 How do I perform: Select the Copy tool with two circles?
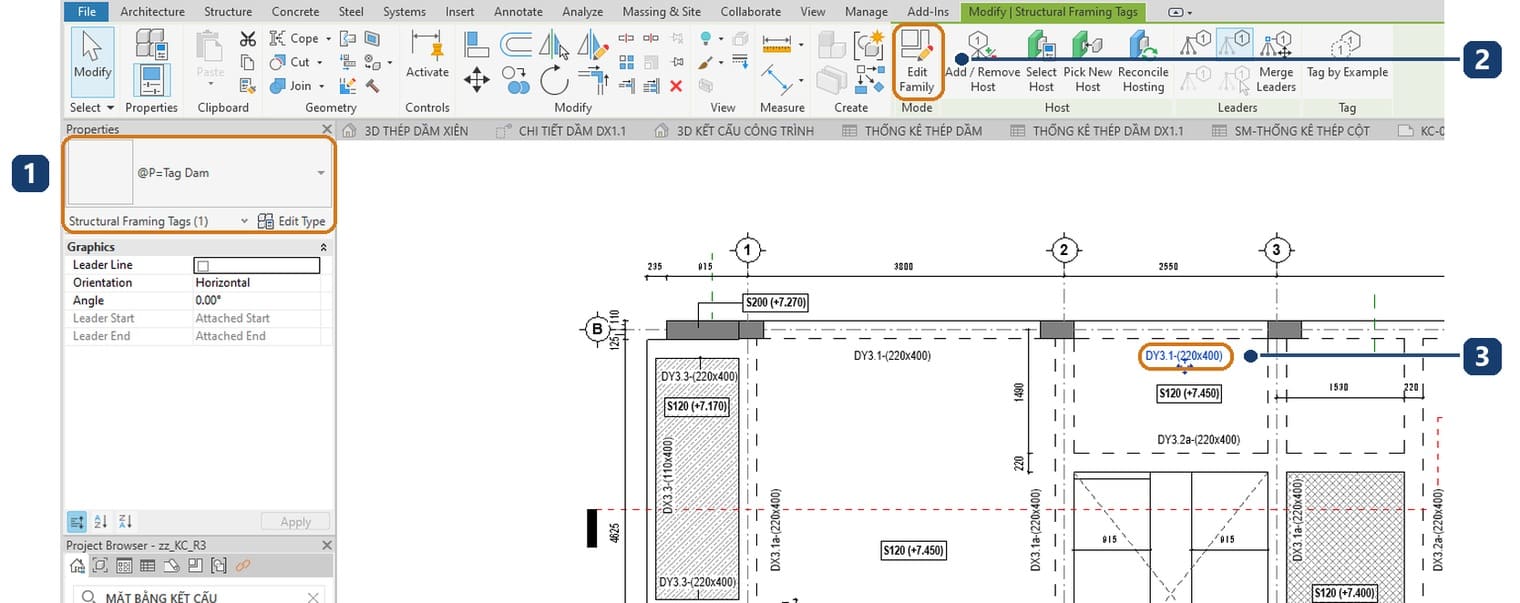[x=515, y=80]
